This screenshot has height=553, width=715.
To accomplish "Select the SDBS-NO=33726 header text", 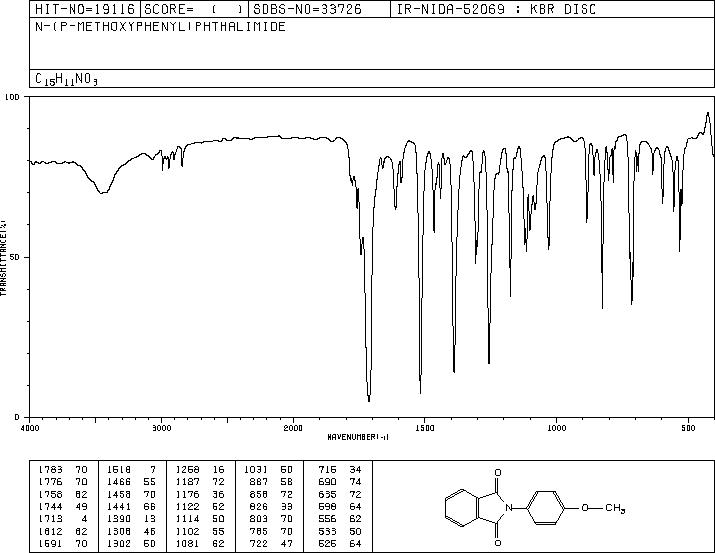I will [307, 9].
